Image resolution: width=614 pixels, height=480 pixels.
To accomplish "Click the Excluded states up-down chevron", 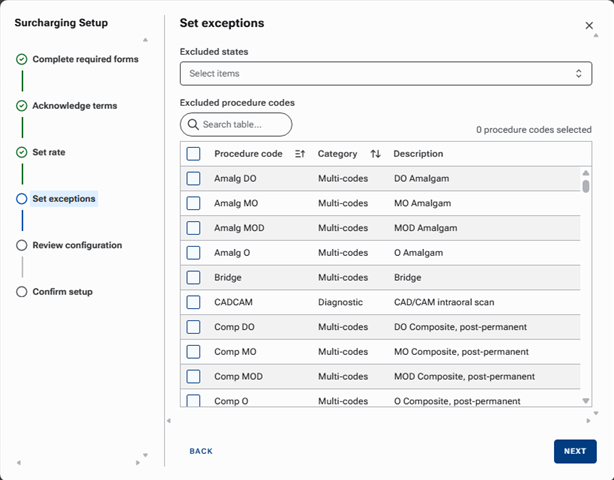I will tap(578, 74).
